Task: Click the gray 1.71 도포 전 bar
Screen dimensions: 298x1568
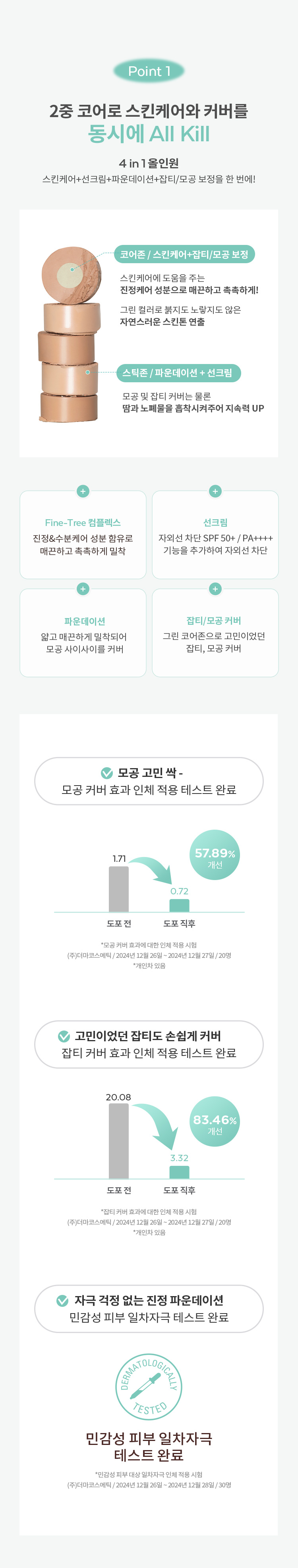Action: (119, 889)
